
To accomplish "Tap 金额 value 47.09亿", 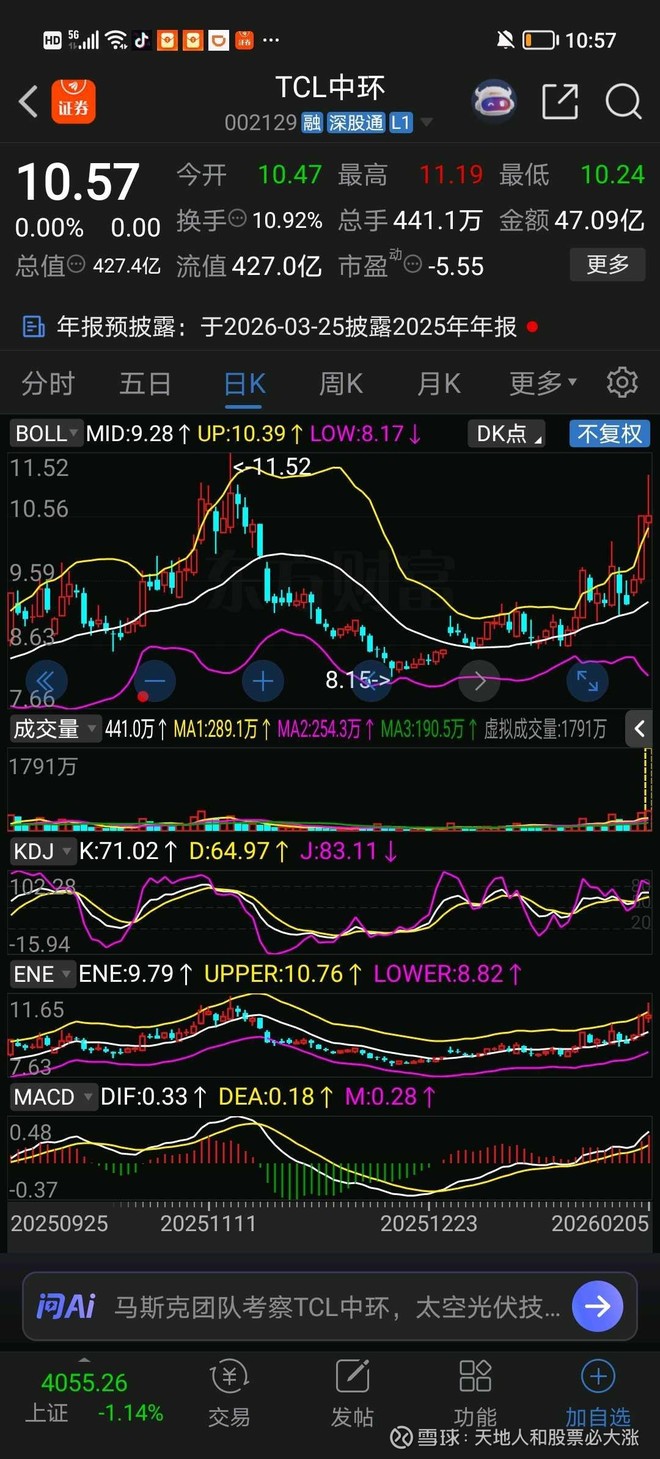I will [599, 220].
